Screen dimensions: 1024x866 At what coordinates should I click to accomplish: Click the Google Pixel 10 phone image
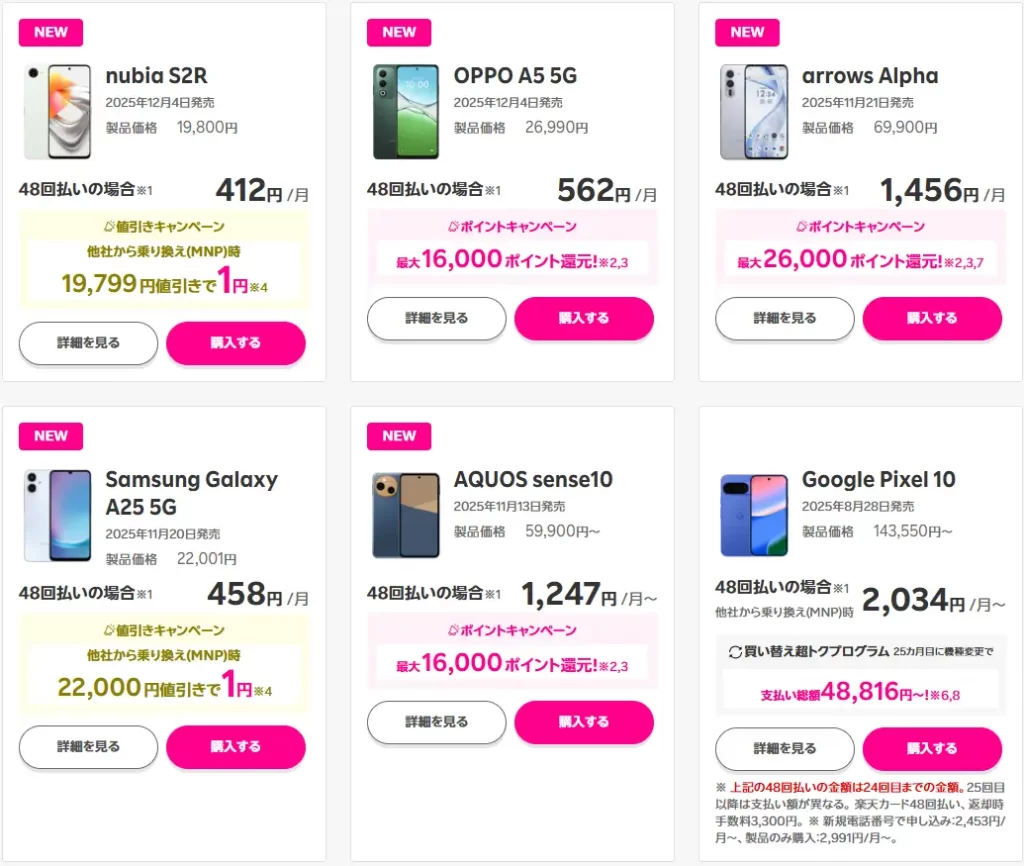click(753, 516)
